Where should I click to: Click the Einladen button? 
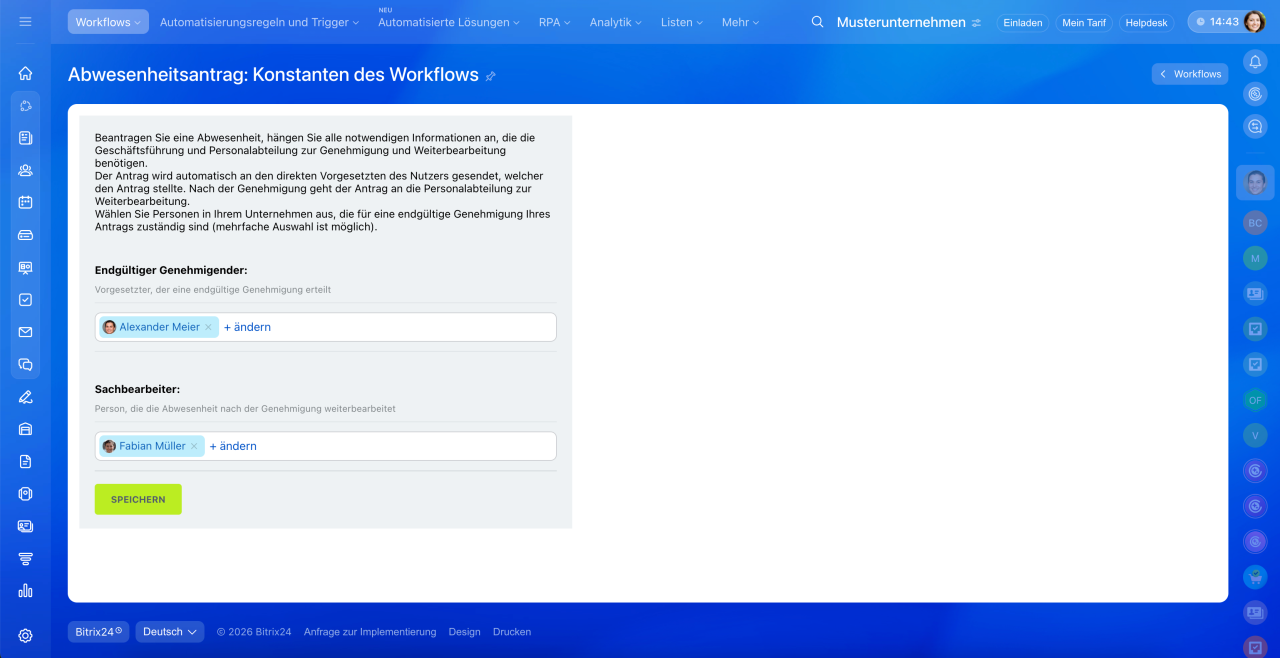tap(1023, 22)
